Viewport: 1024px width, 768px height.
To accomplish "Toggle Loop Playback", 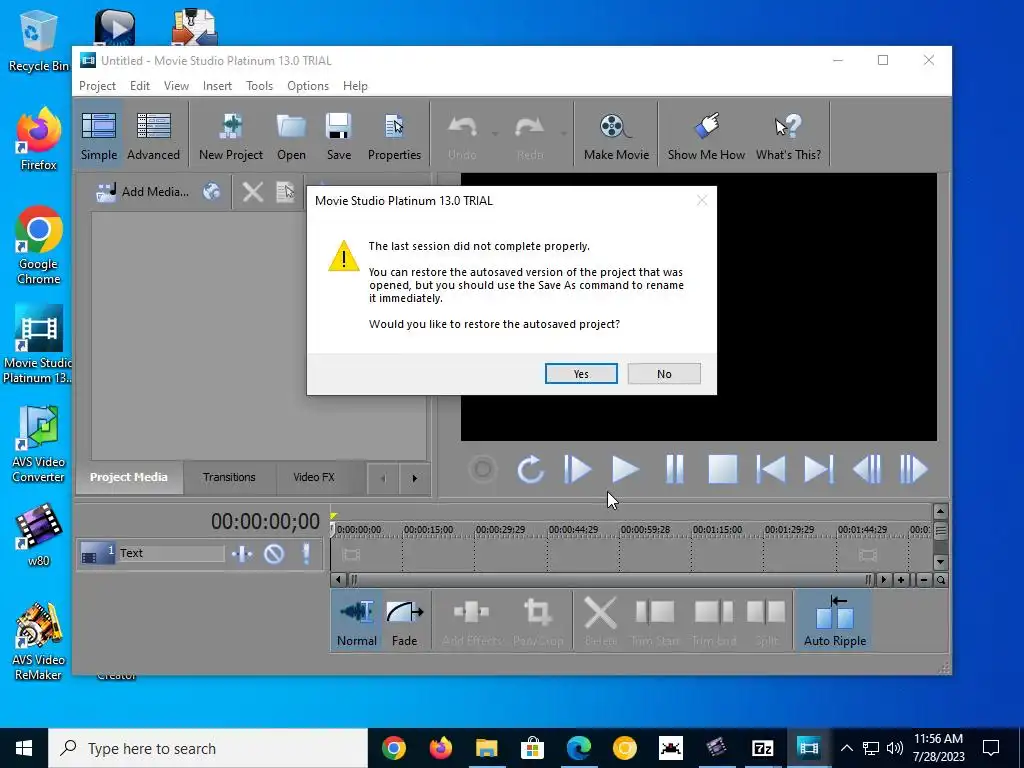I will (x=530, y=469).
